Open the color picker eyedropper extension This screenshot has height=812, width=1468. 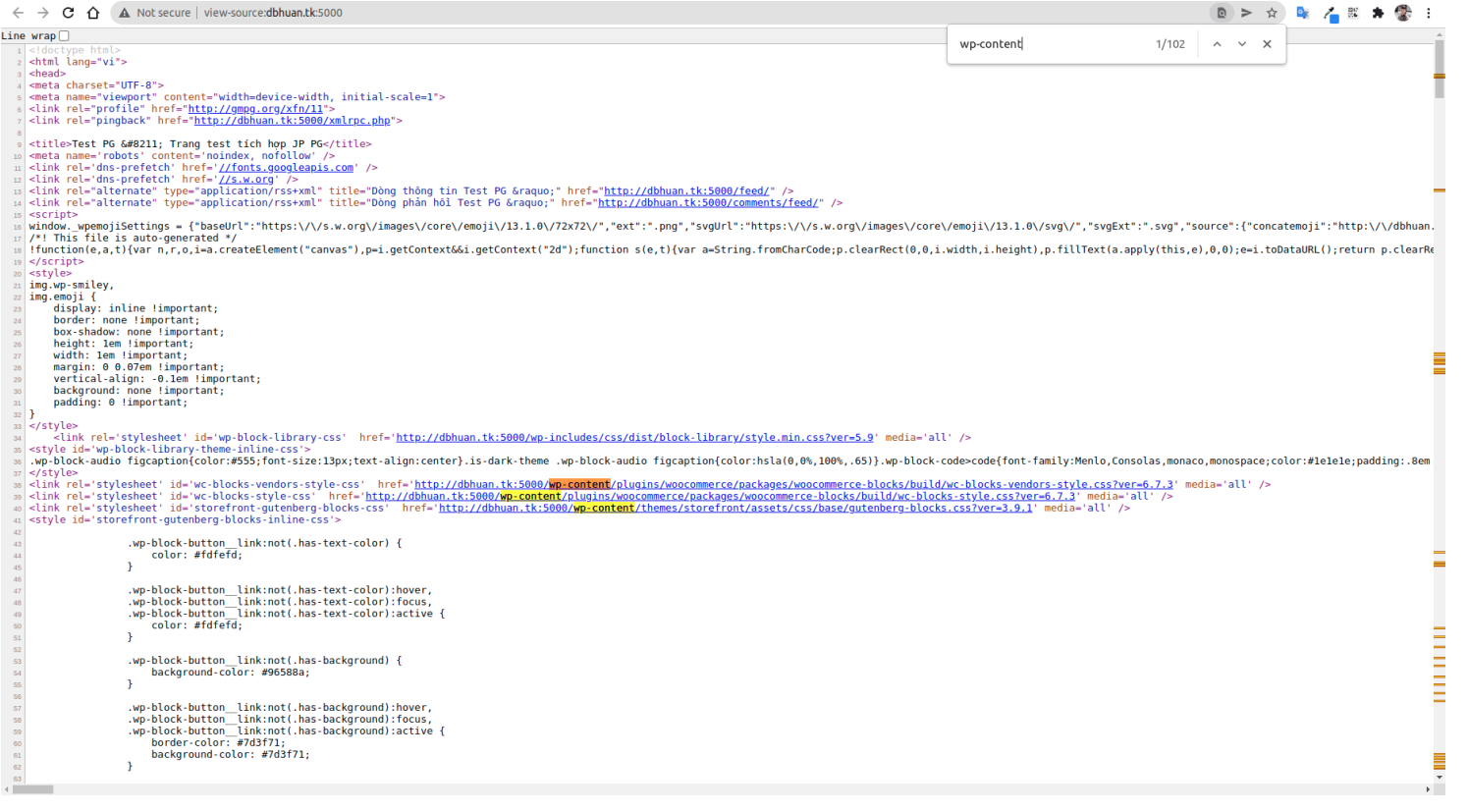(1330, 14)
